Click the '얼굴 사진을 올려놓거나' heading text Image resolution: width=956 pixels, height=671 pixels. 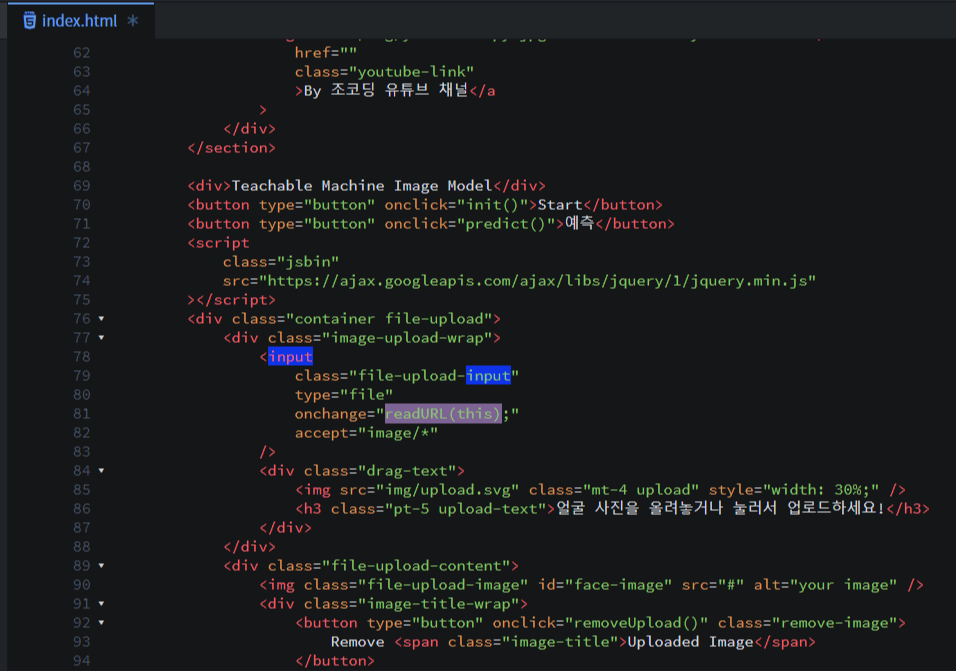pos(640,508)
